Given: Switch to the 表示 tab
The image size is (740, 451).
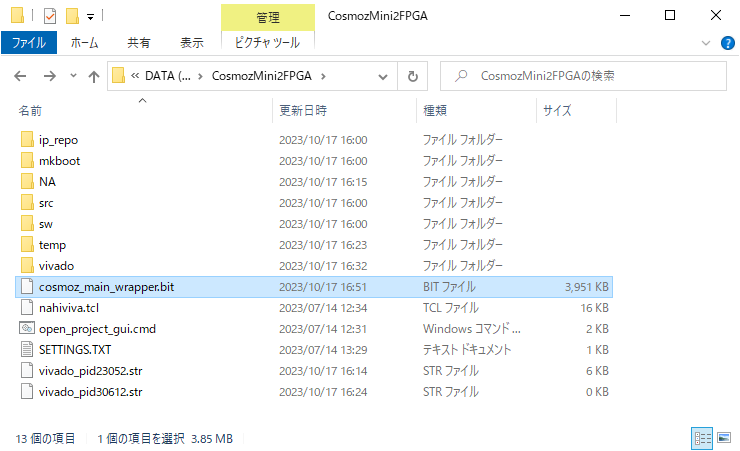Looking at the screenshot, I should 191,43.
